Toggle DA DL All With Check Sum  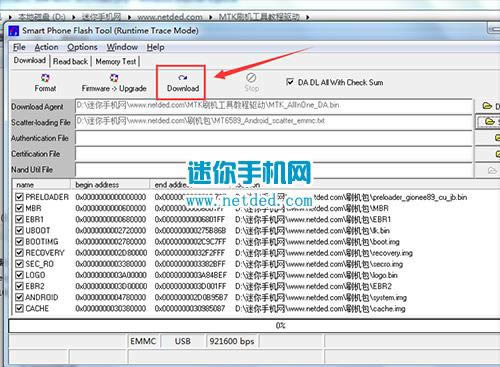click(290, 82)
